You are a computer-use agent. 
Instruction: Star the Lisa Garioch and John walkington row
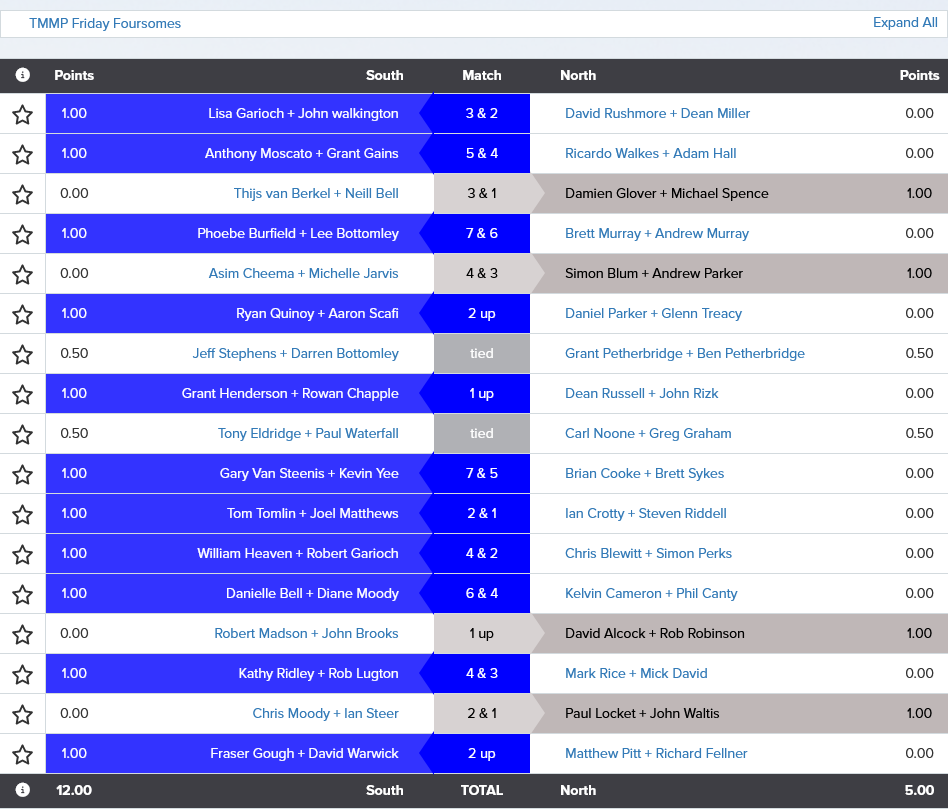[x=22, y=114]
